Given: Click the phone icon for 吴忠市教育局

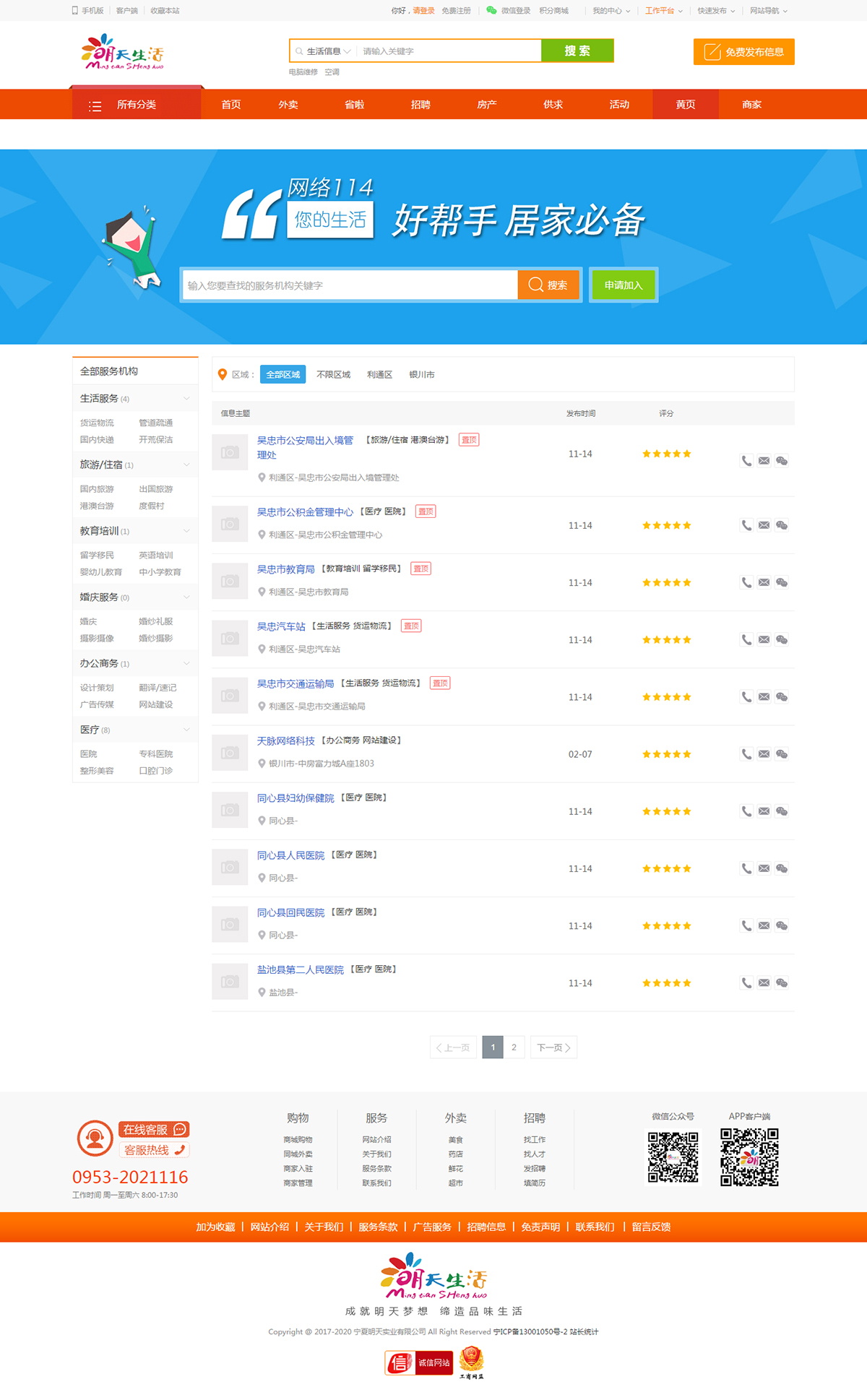Looking at the screenshot, I should (746, 582).
